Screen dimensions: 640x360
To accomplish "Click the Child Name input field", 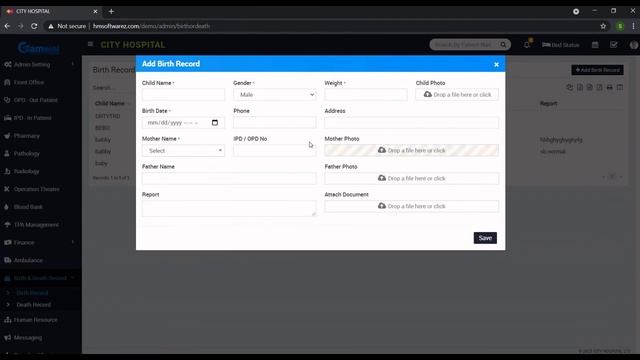I will (x=183, y=95).
